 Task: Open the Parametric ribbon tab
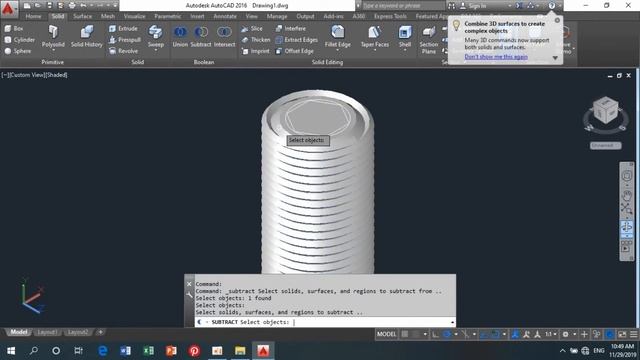coord(167,16)
